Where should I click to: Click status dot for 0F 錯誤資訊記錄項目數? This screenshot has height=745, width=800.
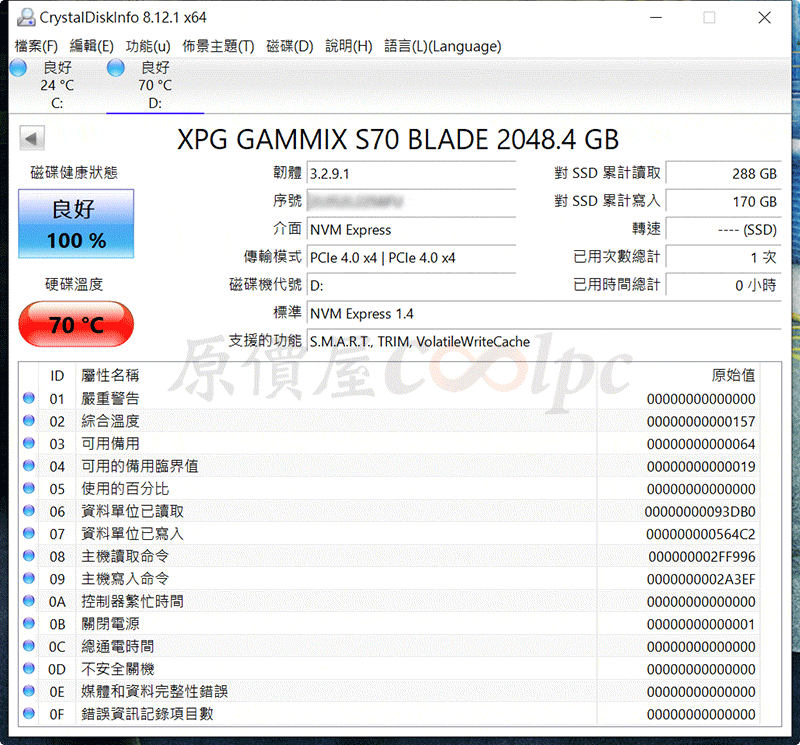(29, 713)
